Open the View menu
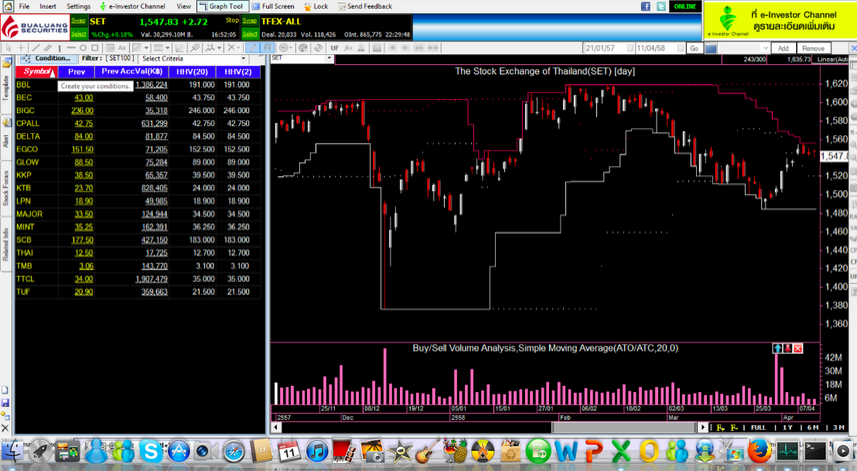Image resolution: width=857 pixels, height=471 pixels. pyautogui.click(x=184, y=7)
